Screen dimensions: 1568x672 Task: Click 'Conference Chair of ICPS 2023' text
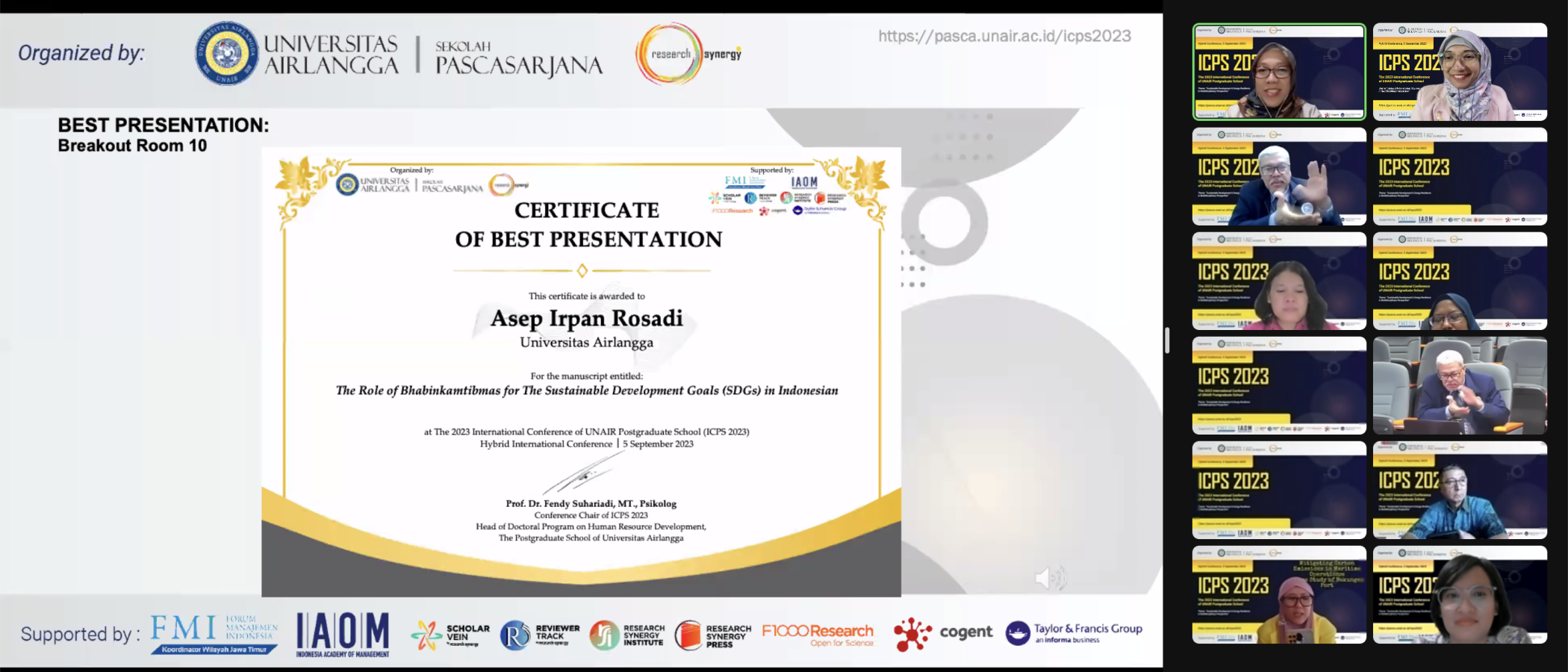pyautogui.click(x=591, y=515)
